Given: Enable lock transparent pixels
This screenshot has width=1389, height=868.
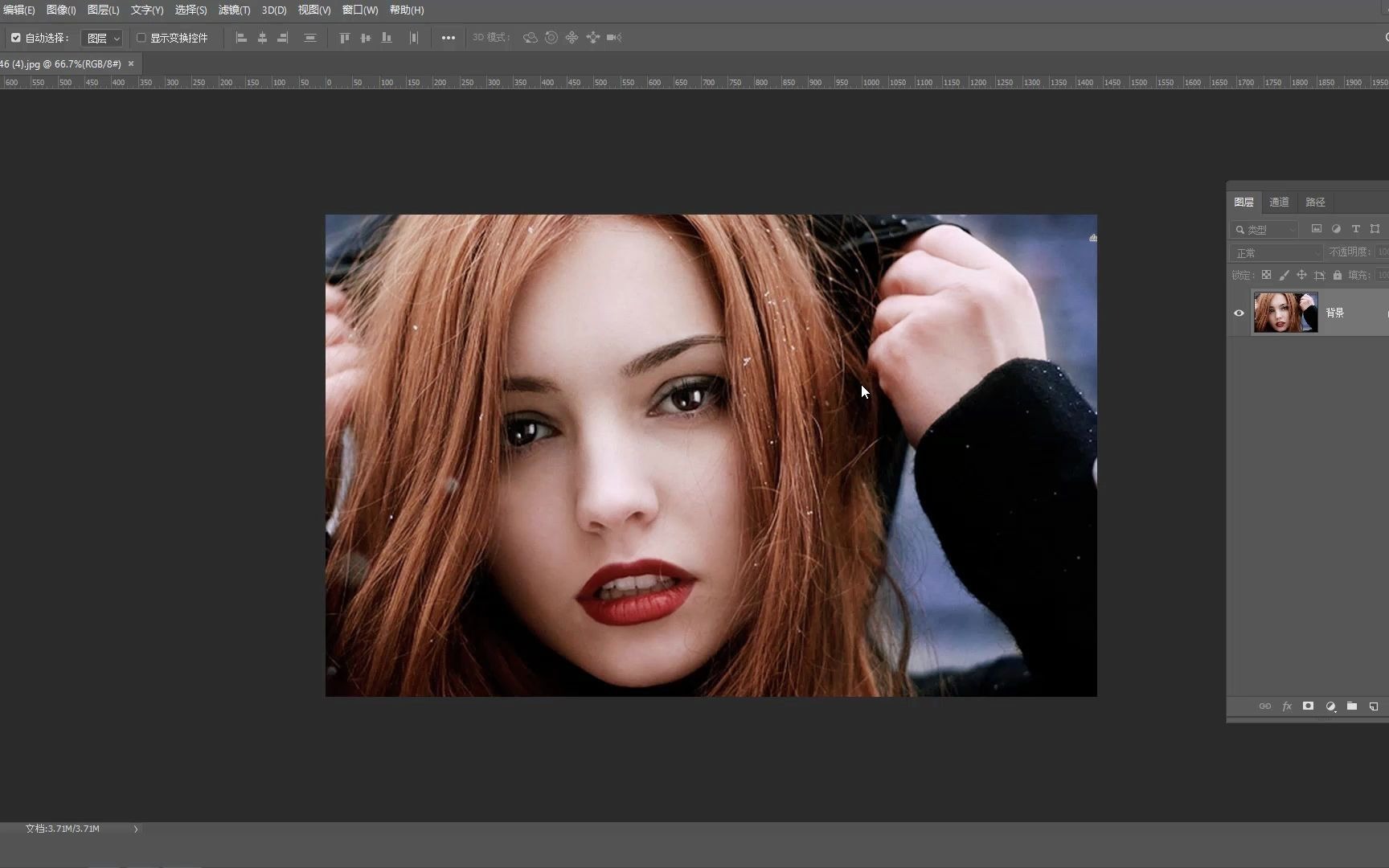Looking at the screenshot, I should coord(1267,275).
